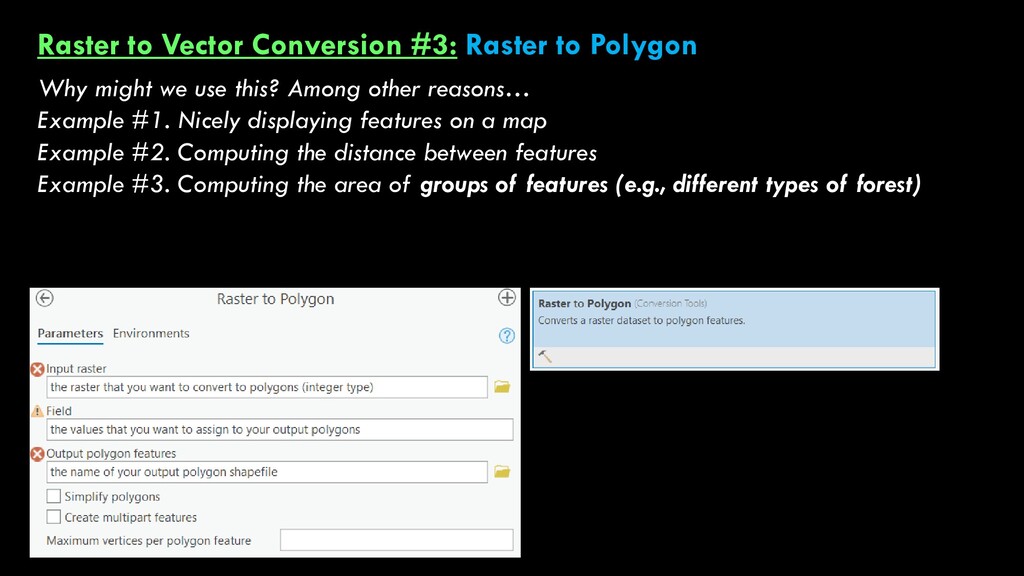
Task: Click 'Example #2. Computing the distance' line
Action: tap(317, 153)
